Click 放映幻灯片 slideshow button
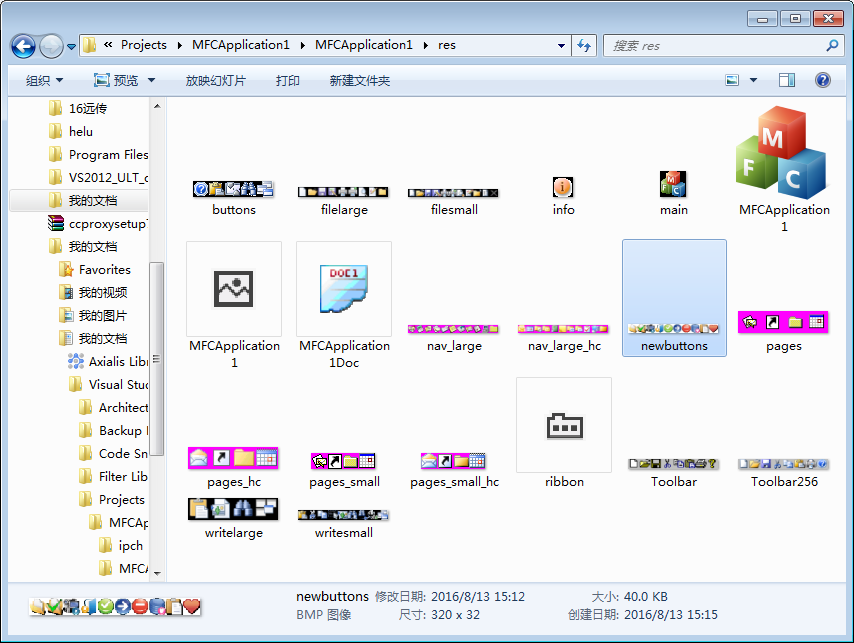The image size is (854, 643). point(215,80)
